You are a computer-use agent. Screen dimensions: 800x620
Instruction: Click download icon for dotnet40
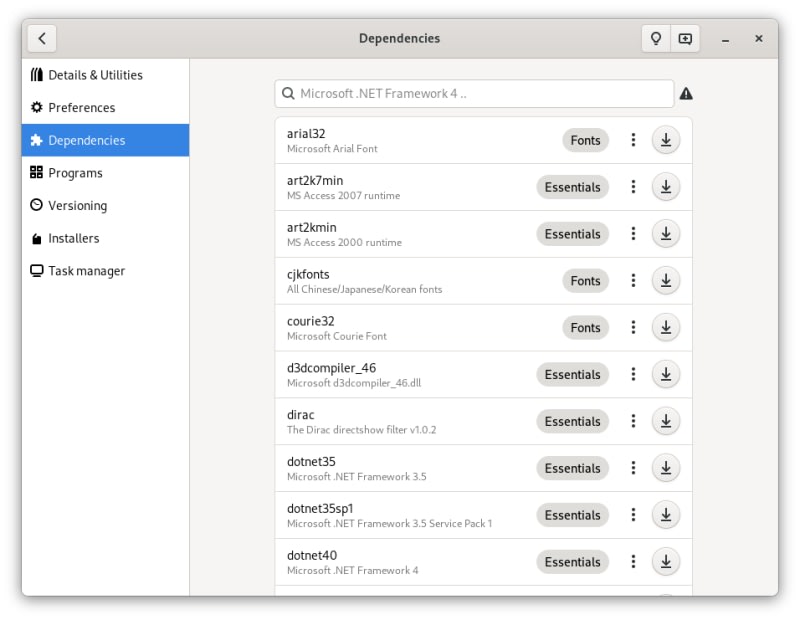pyautogui.click(x=666, y=562)
